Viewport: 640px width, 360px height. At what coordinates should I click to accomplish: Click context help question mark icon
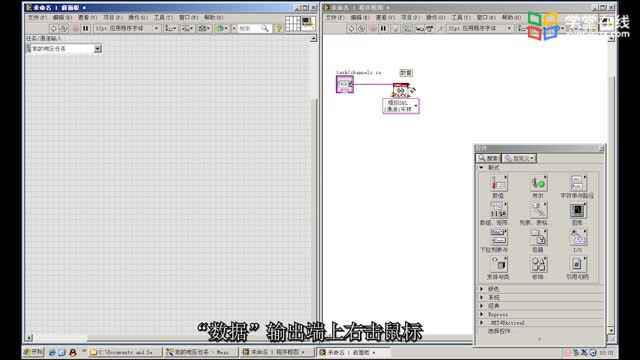point(279,28)
